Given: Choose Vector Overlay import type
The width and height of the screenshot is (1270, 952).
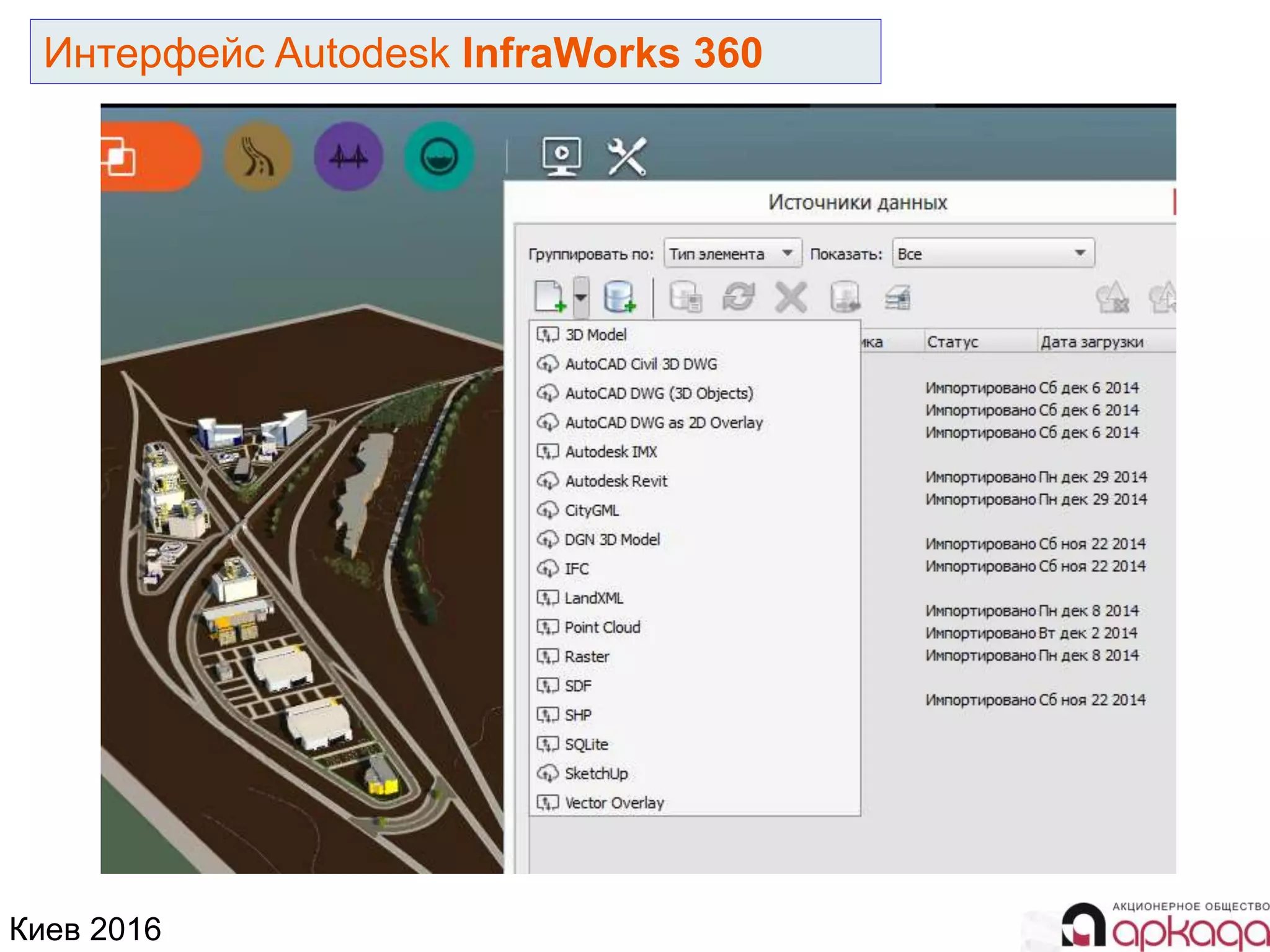Looking at the screenshot, I should [695, 803].
